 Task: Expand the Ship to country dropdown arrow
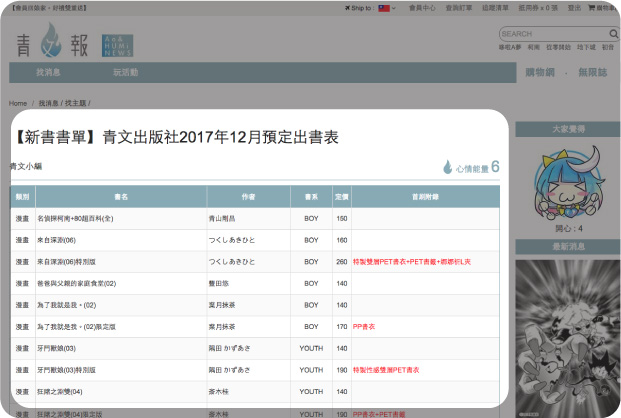pyautogui.click(x=394, y=8)
